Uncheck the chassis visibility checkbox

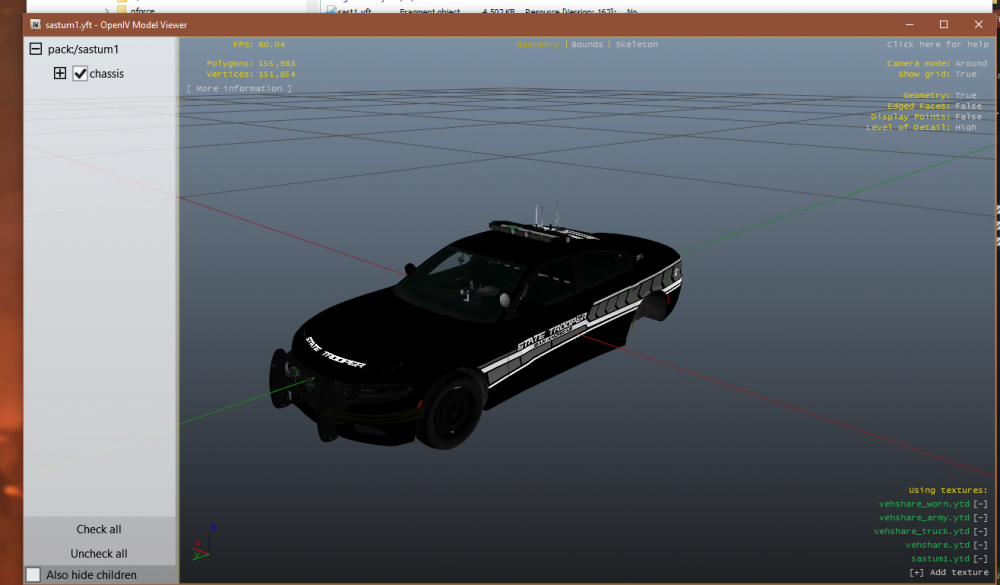point(80,73)
